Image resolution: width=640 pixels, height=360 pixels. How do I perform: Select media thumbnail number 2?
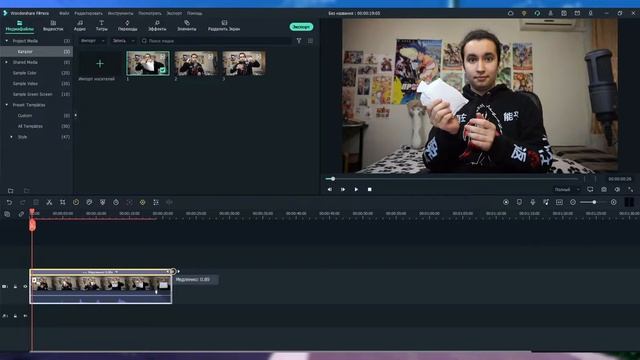pyautogui.click(x=196, y=63)
